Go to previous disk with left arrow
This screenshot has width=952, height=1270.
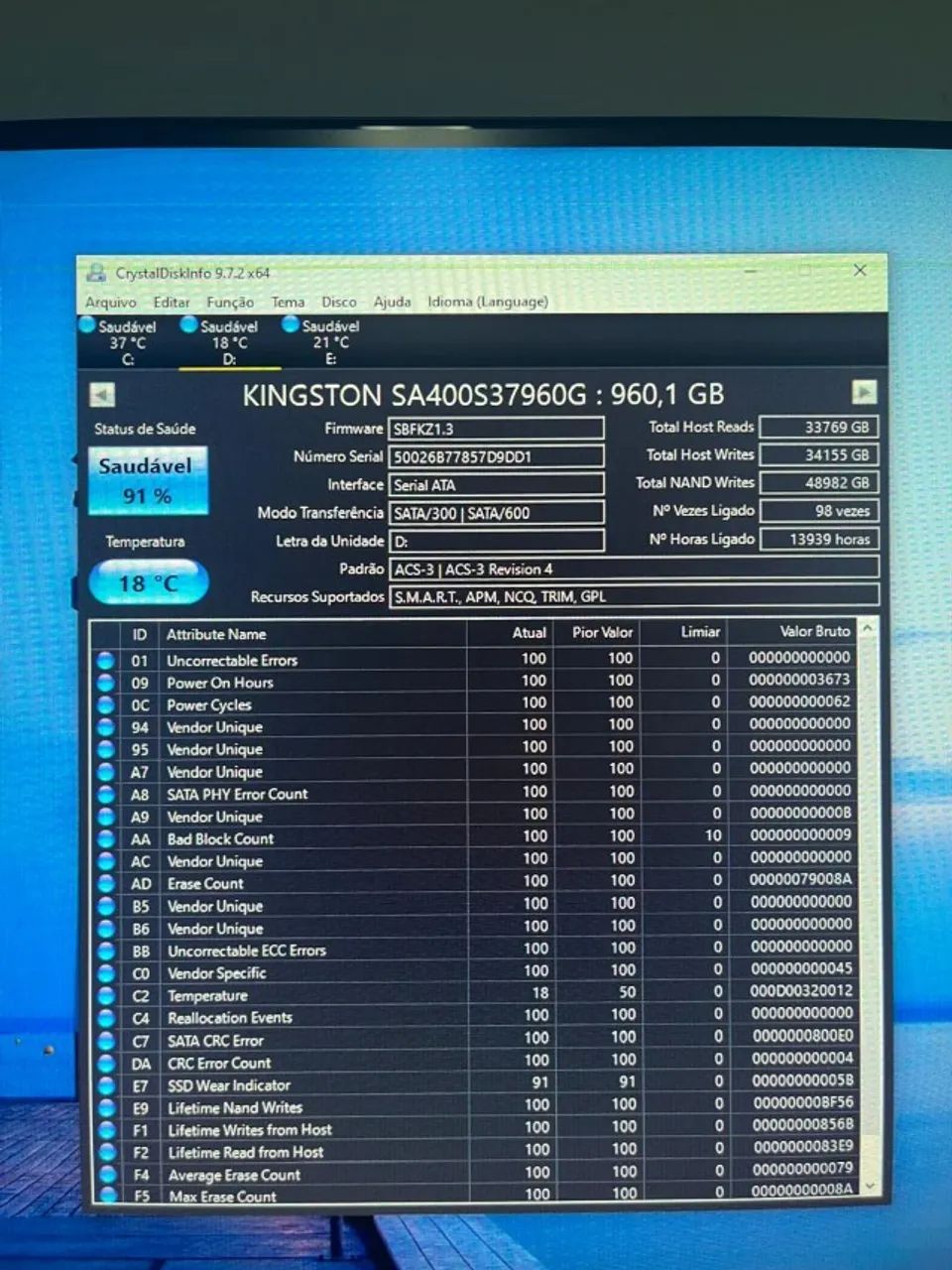(x=102, y=395)
